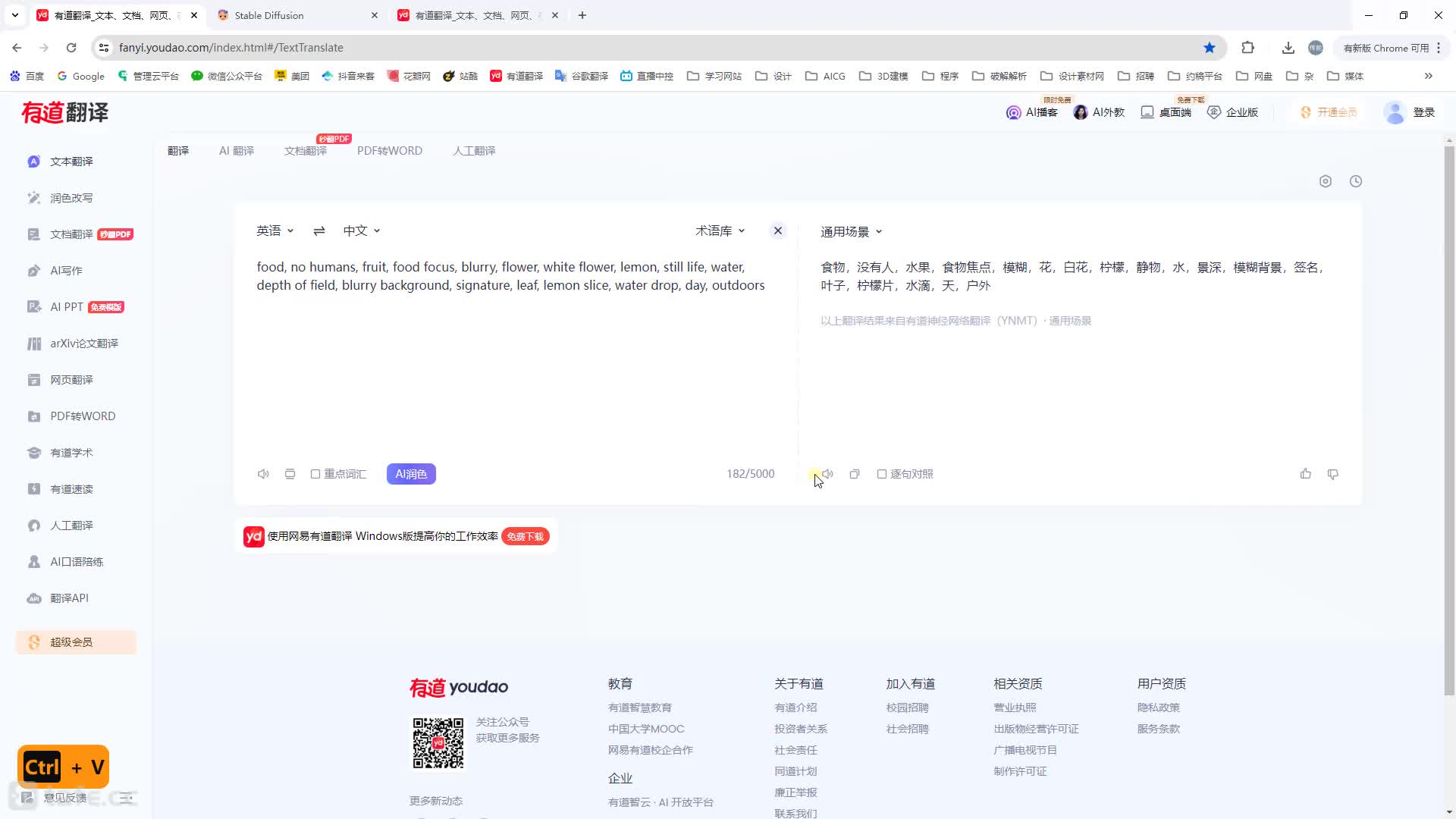
Task: Open the 中国大学MOOC footer link
Action: (x=646, y=729)
